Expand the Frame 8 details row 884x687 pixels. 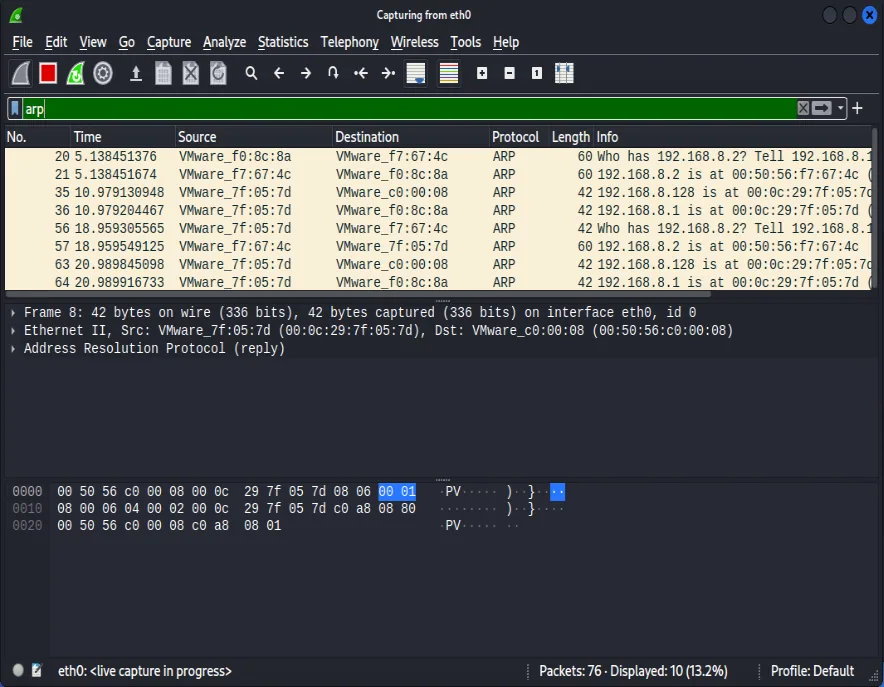coord(13,312)
